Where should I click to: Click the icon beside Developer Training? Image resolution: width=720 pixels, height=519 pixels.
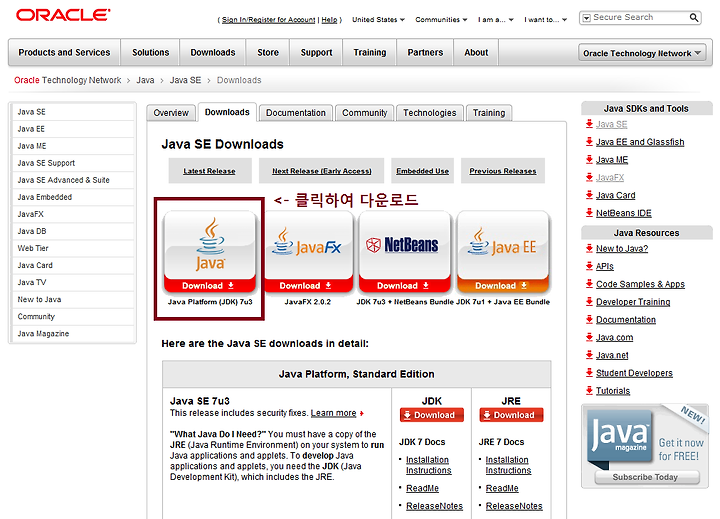tap(589, 301)
